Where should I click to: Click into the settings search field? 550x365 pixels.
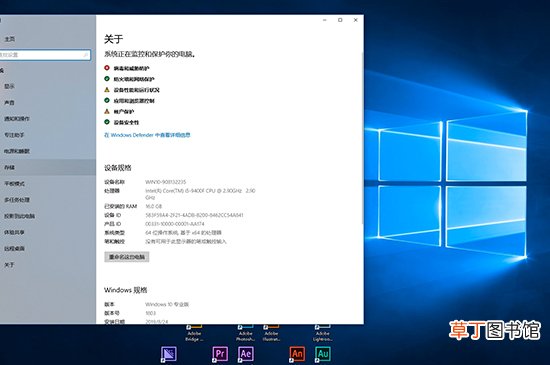45,55
